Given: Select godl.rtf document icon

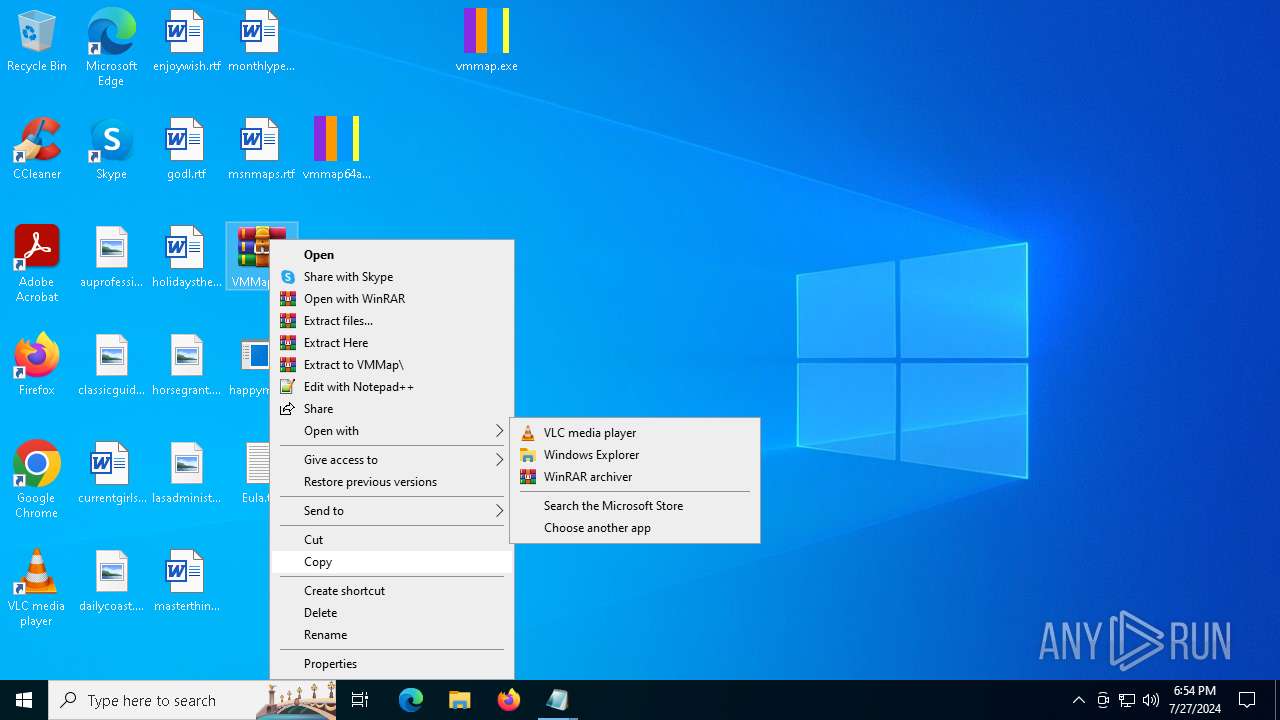Looking at the screenshot, I should pyautogui.click(x=186, y=150).
